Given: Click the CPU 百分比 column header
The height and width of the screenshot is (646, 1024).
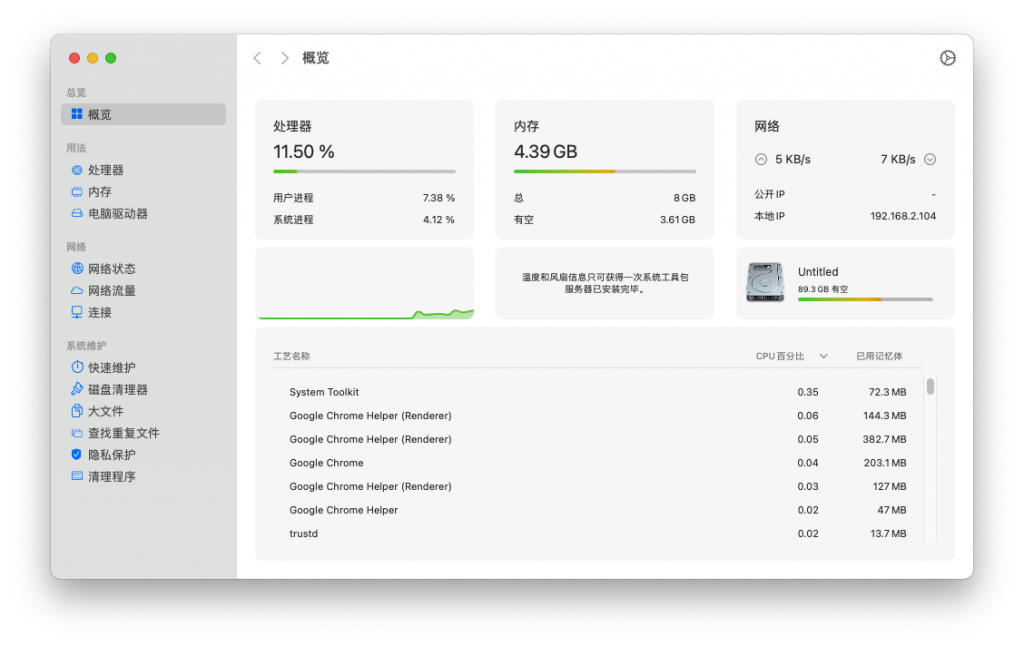Looking at the screenshot, I should (x=780, y=356).
